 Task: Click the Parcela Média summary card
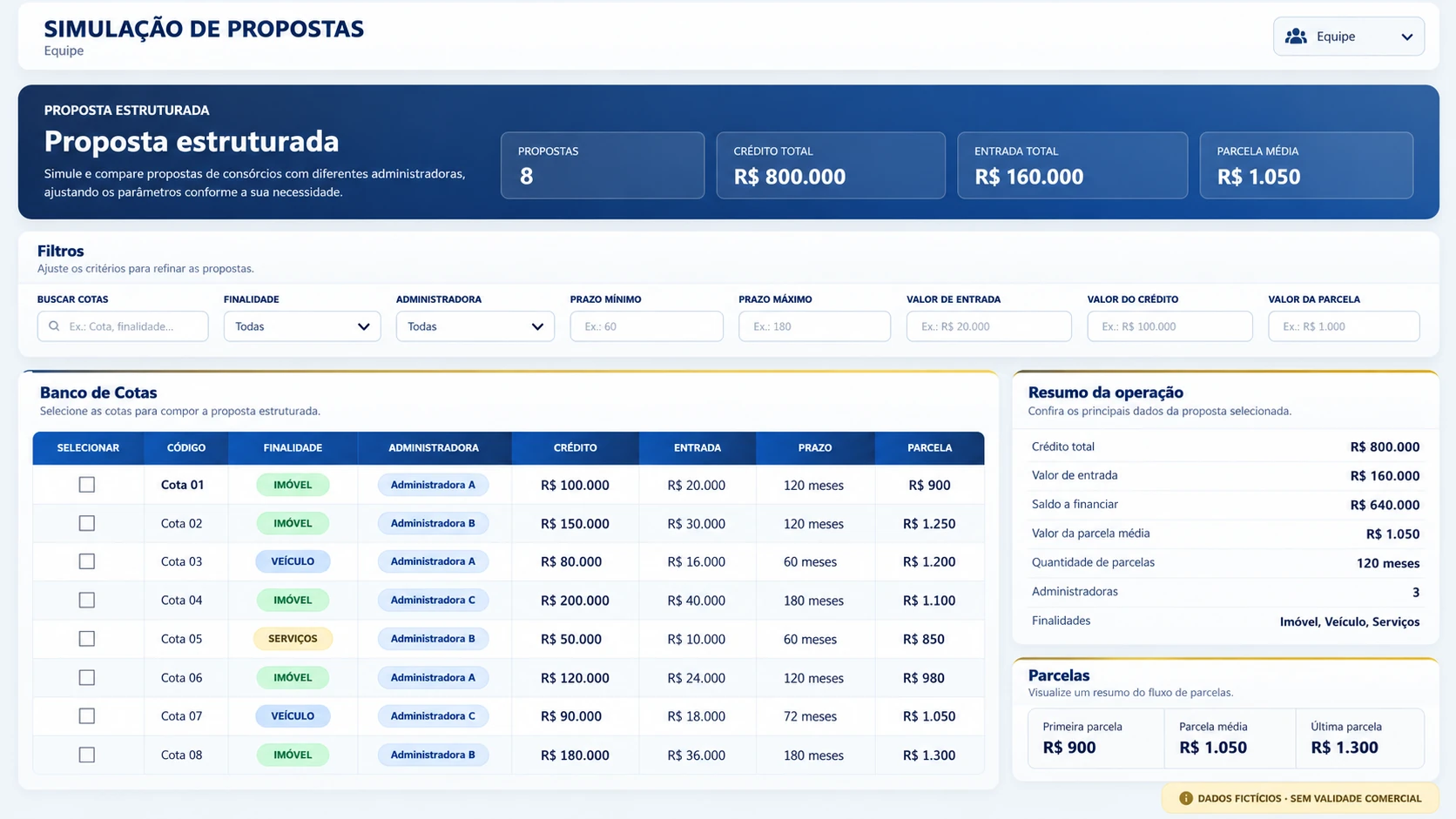click(x=1306, y=165)
